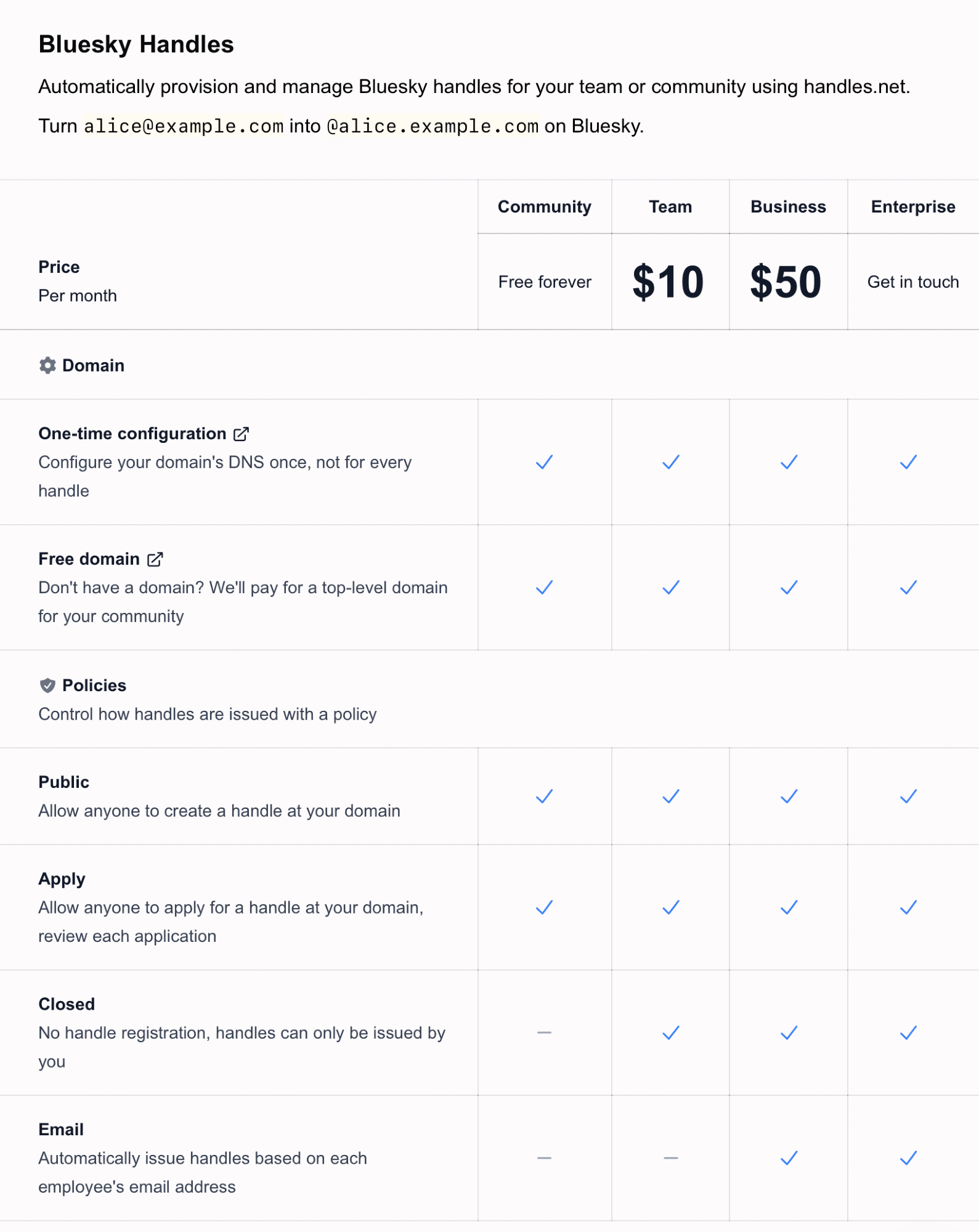Screen dimensions: 979x1232
Task: Select the Enterprise plan column header
Action: coord(912,207)
